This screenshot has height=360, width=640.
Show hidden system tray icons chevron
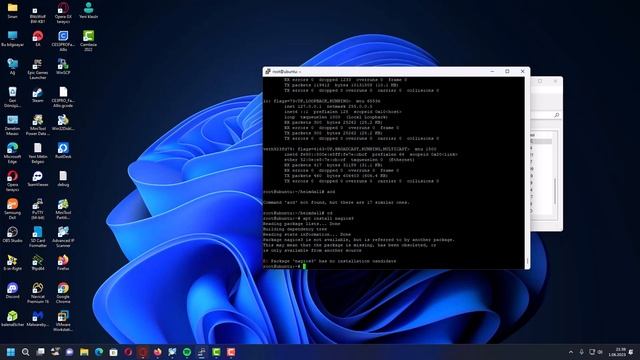pos(571,352)
